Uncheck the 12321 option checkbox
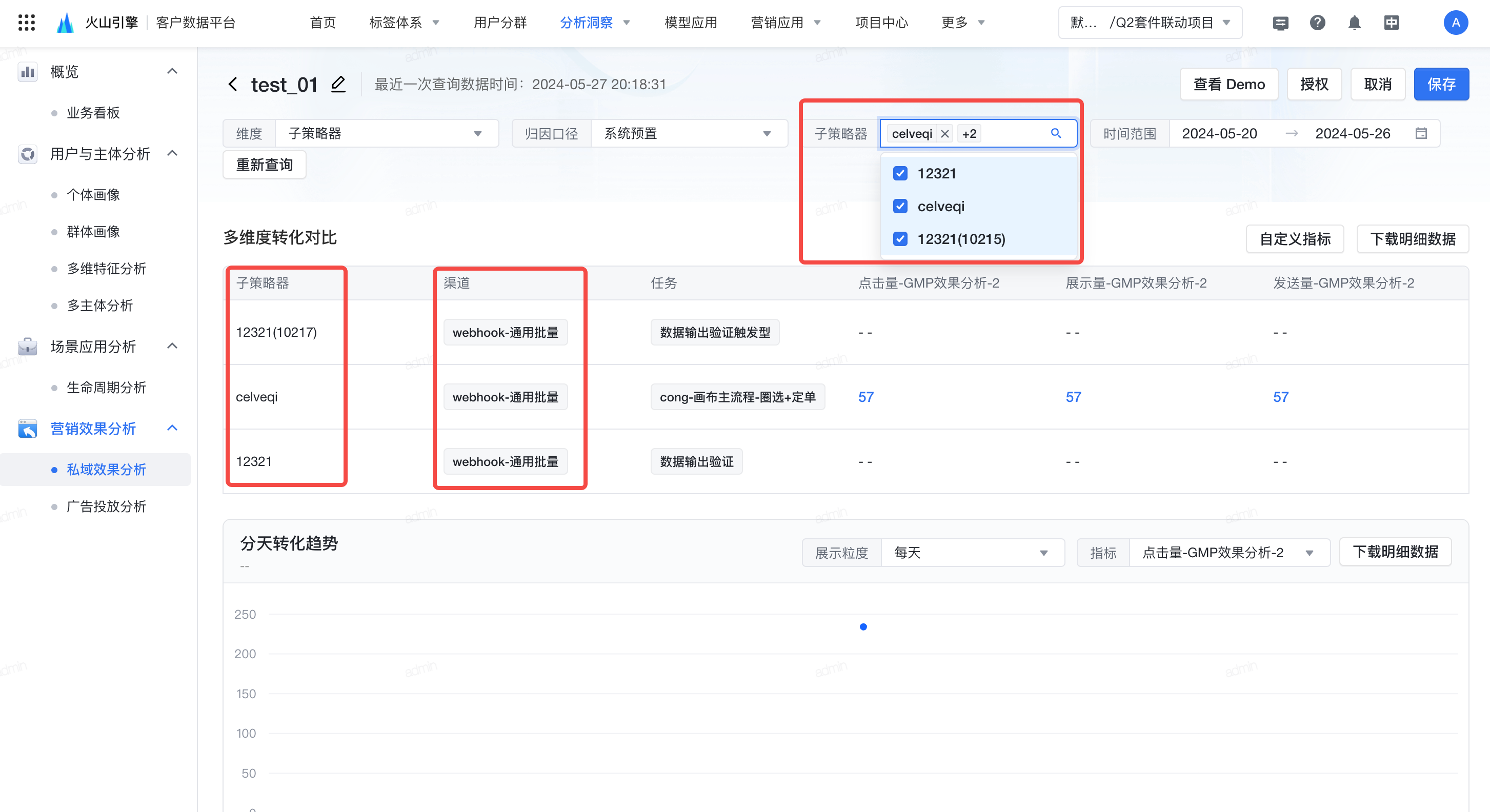The width and height of the screenshot is (1490, 812). [900, 173]
